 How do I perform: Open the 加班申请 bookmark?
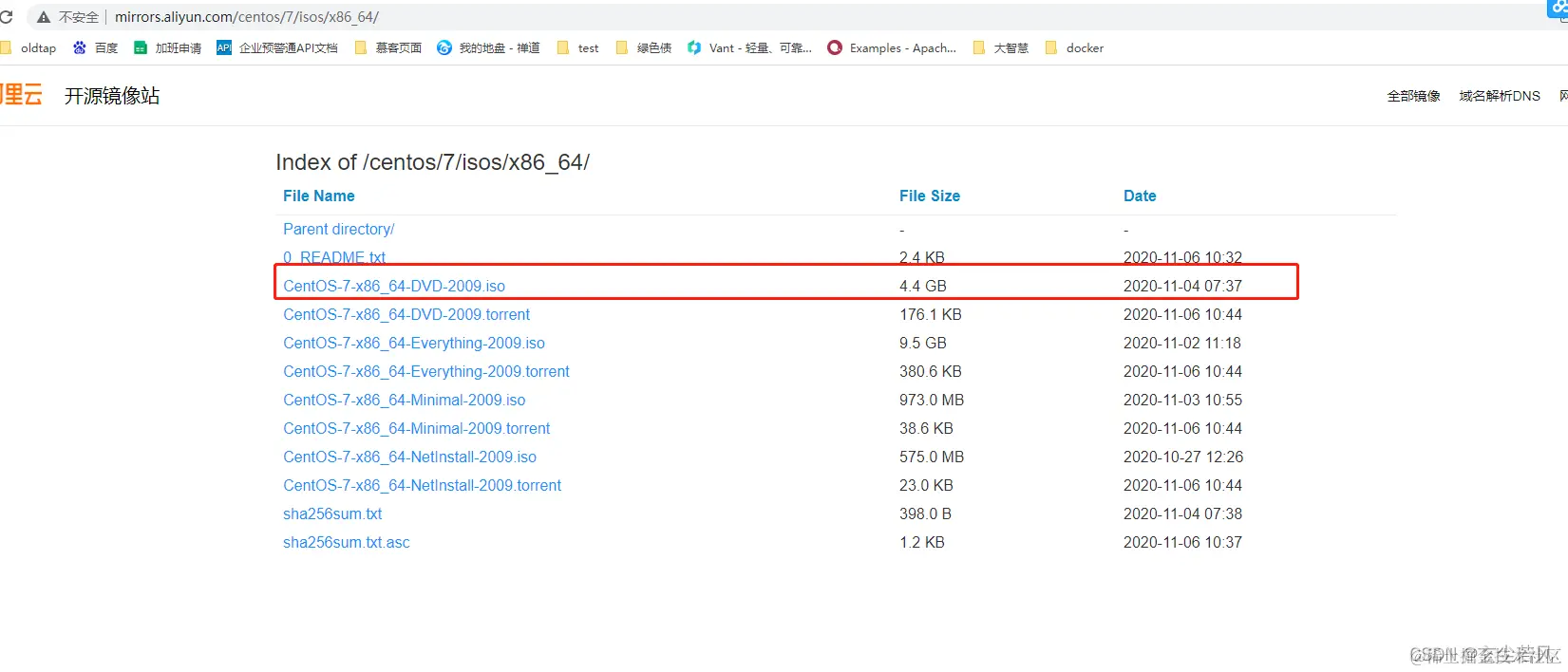[x=167, y=47]
